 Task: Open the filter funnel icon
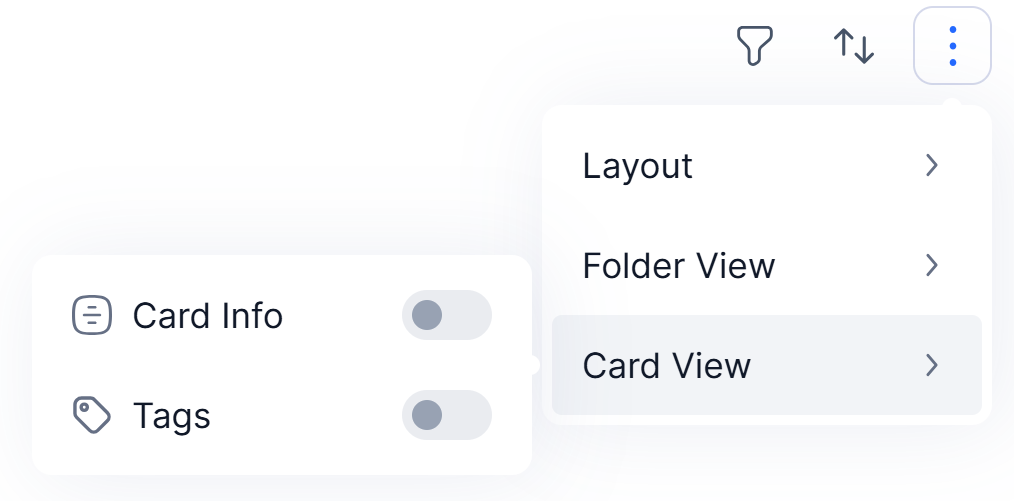click(x=755, y=45)
